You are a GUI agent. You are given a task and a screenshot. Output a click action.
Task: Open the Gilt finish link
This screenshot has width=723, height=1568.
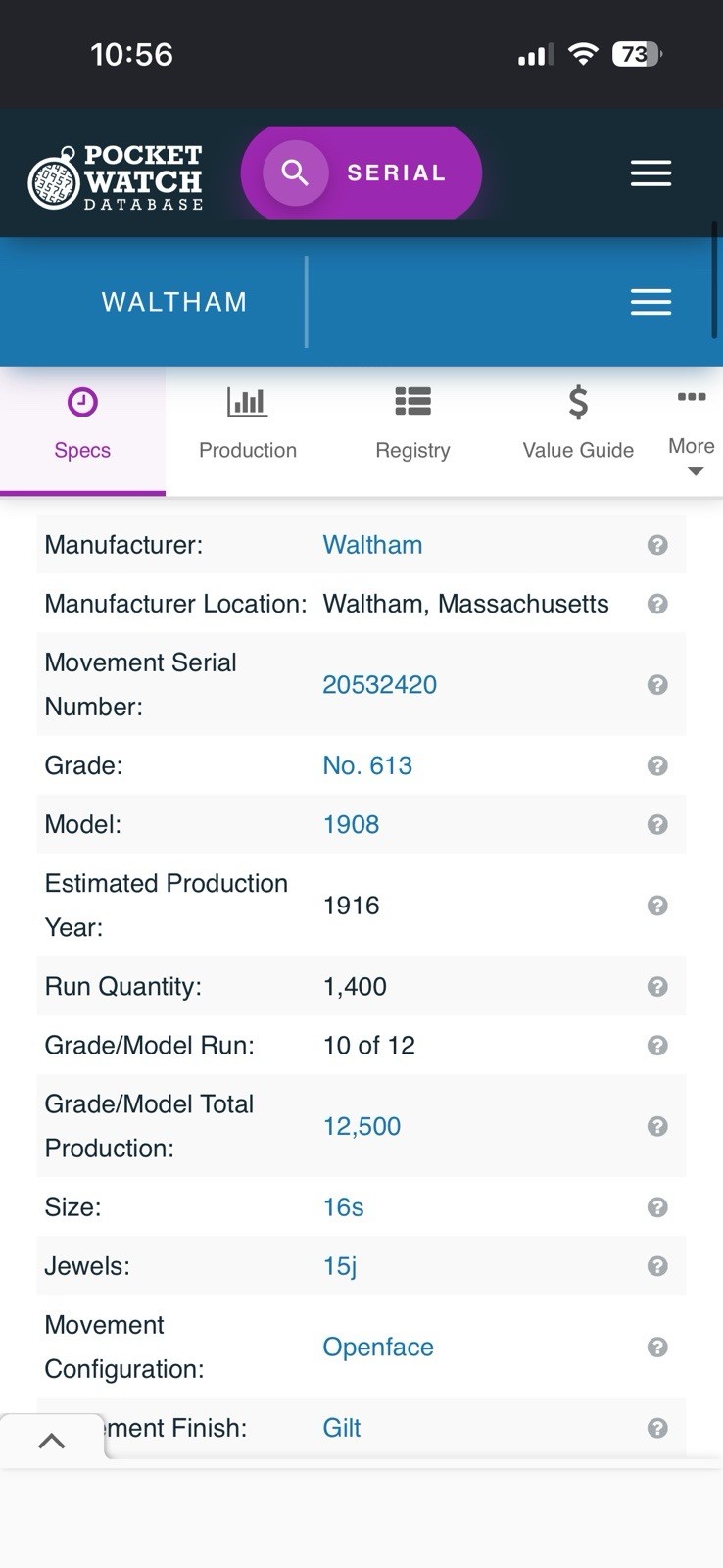(342, 1428)
